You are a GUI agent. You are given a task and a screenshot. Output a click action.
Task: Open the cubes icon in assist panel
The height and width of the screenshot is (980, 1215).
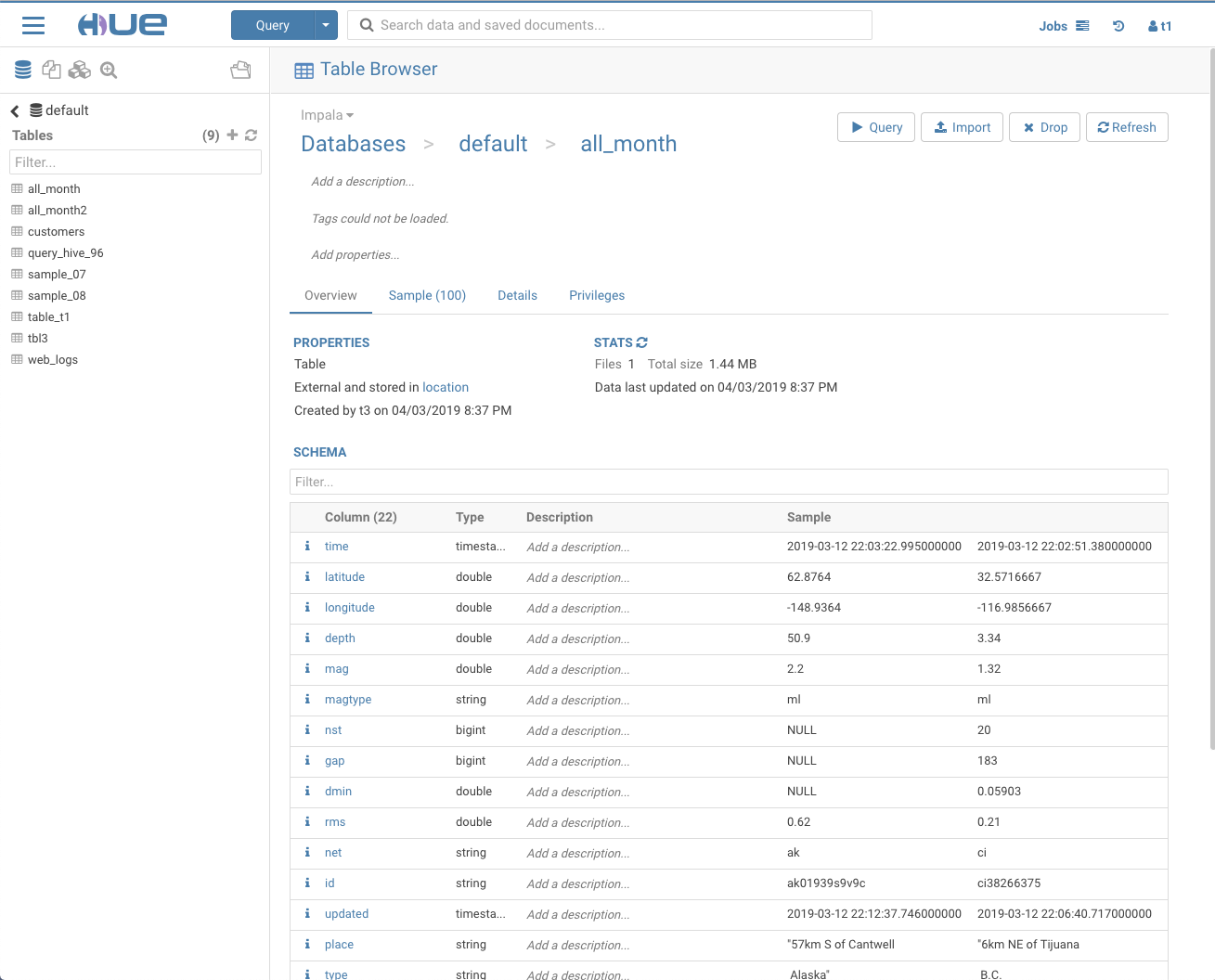pos(80,70)
